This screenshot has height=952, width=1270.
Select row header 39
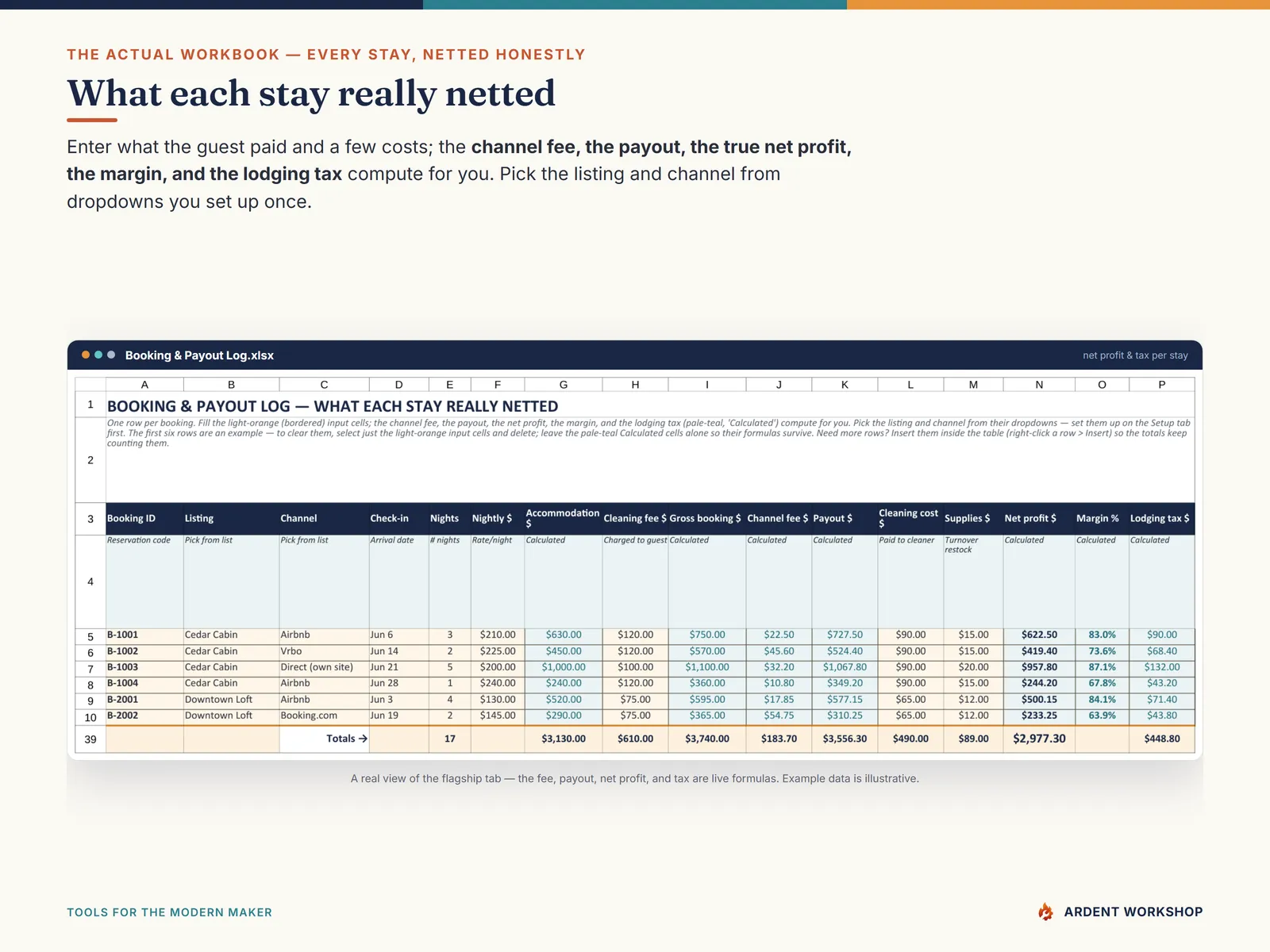pos(90,739)
